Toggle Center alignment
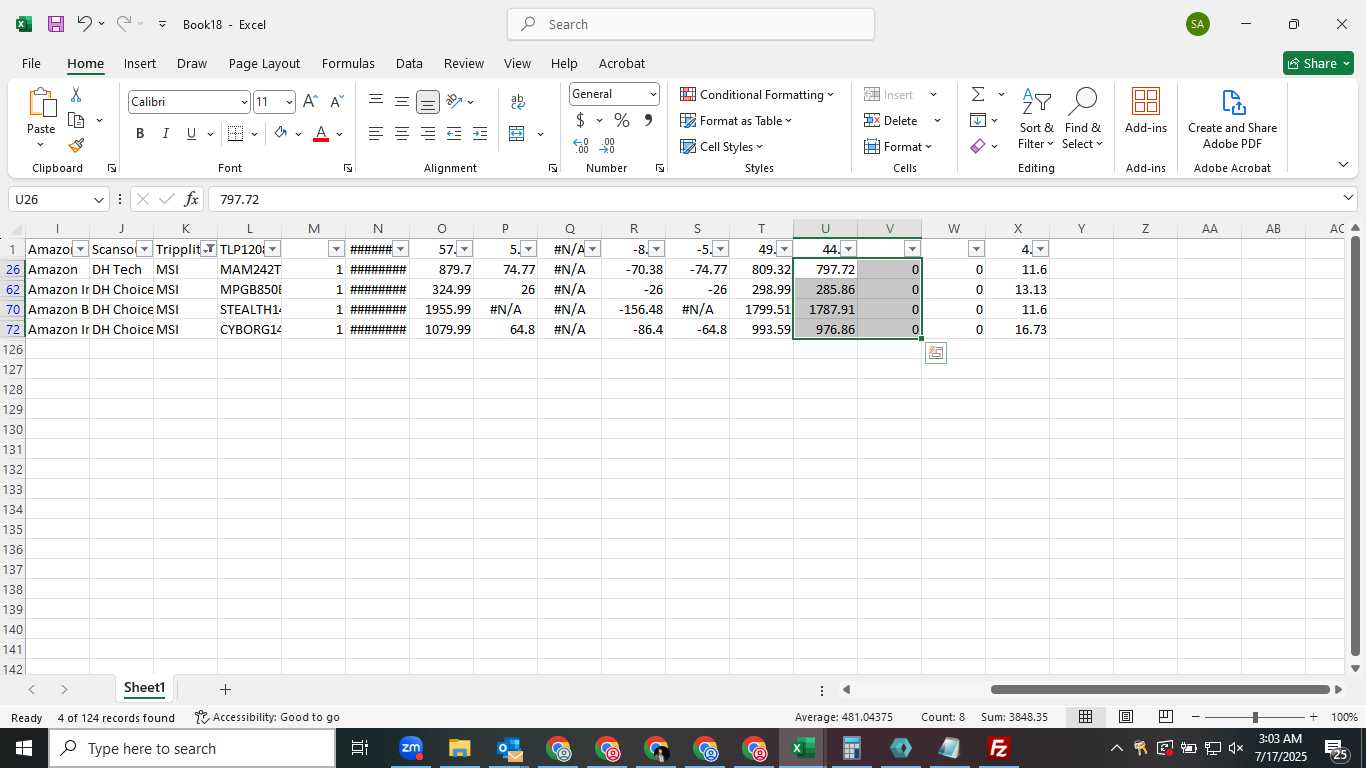The width and height of the screenshot is (1366, 768). [401, 134]
